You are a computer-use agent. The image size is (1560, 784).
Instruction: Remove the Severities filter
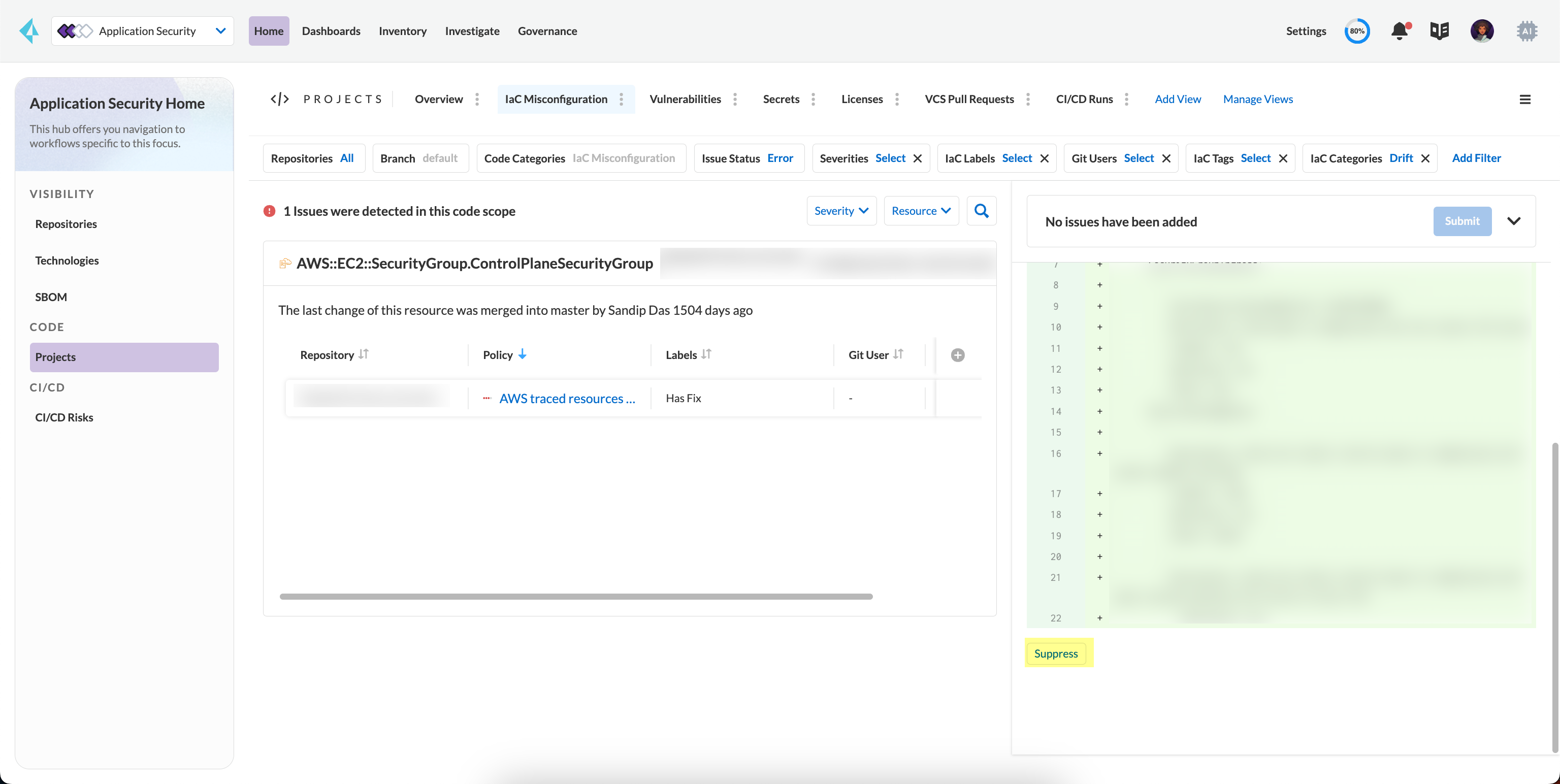click(x=918, y=158)
